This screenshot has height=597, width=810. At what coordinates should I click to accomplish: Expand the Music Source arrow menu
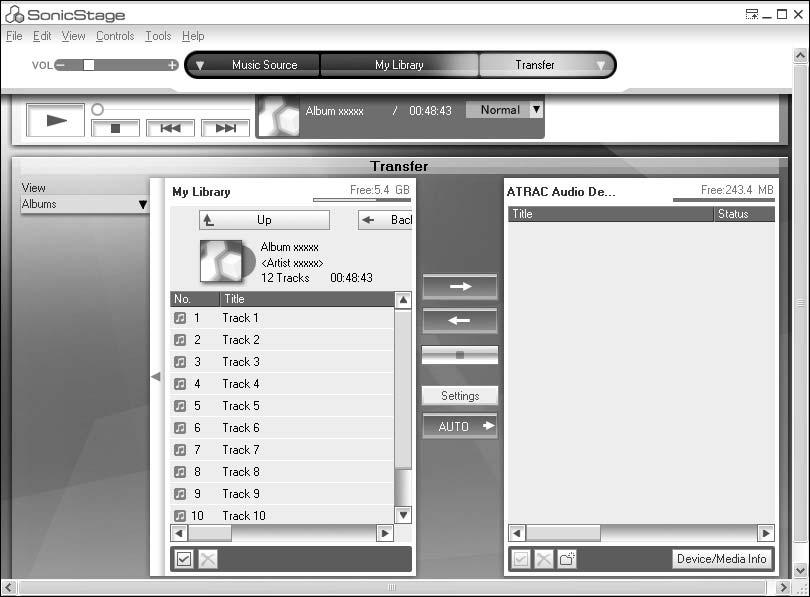click(200, 66)
